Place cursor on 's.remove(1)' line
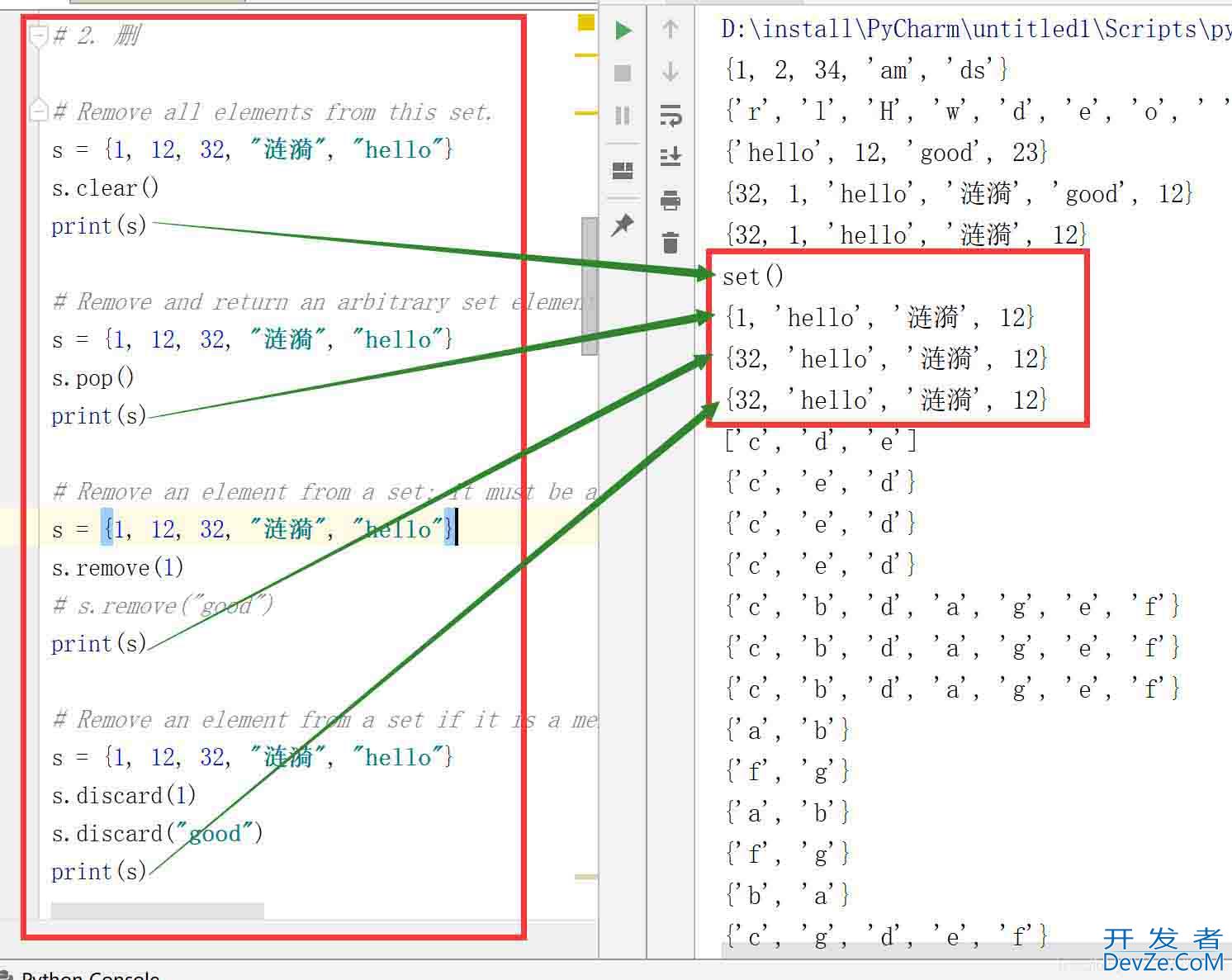The height and width of the screenshot is (980, 1232). click(117, 568)
